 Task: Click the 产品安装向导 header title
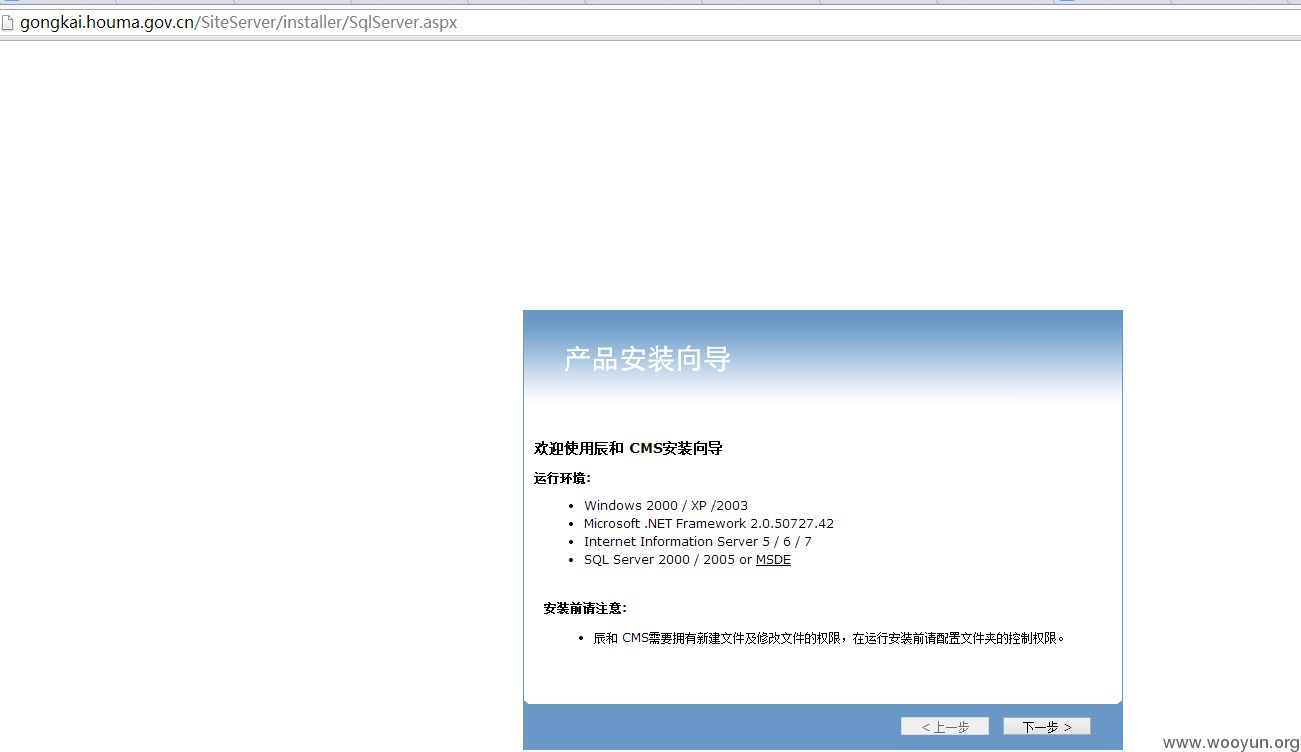(x=647, y=359)
